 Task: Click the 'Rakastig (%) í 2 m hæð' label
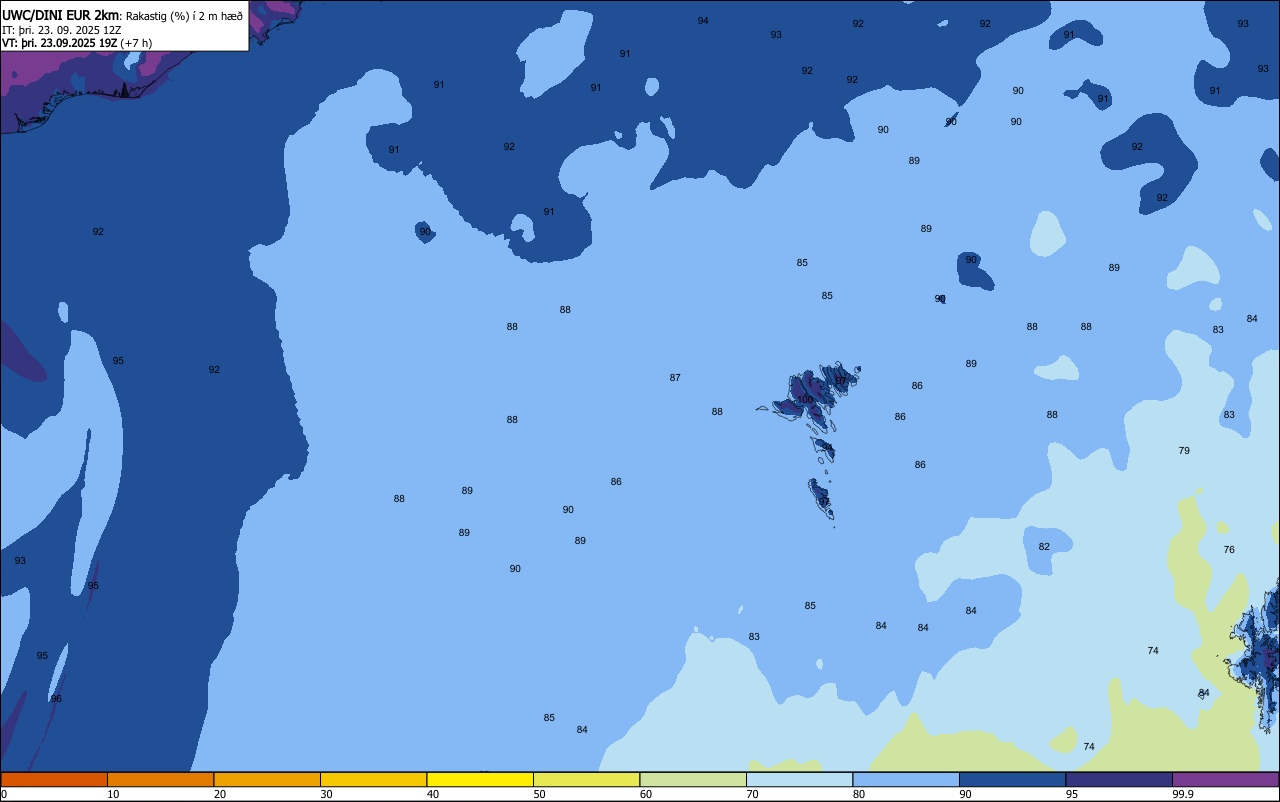[184, 16]
